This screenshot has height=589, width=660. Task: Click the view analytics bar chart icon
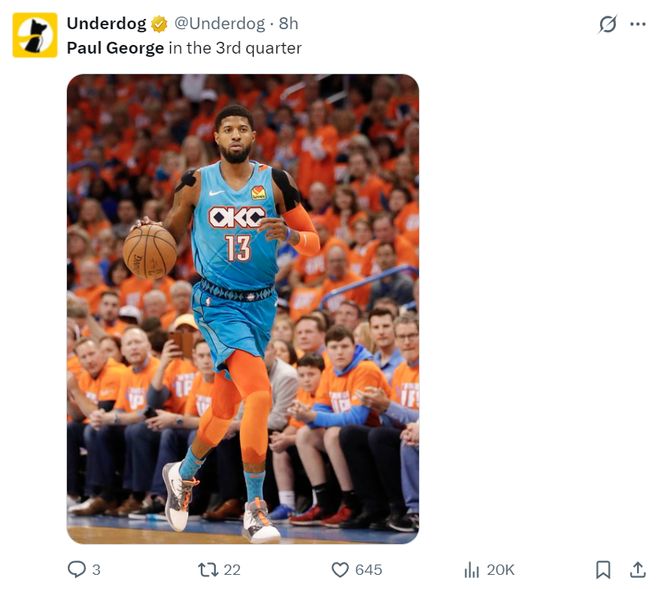click(472, 569)
